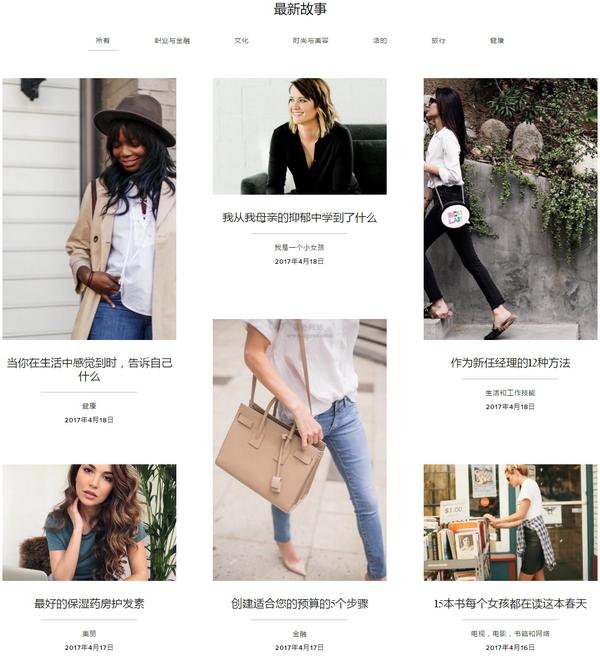Open the 健康 tab in navigation

pos(497,41)
